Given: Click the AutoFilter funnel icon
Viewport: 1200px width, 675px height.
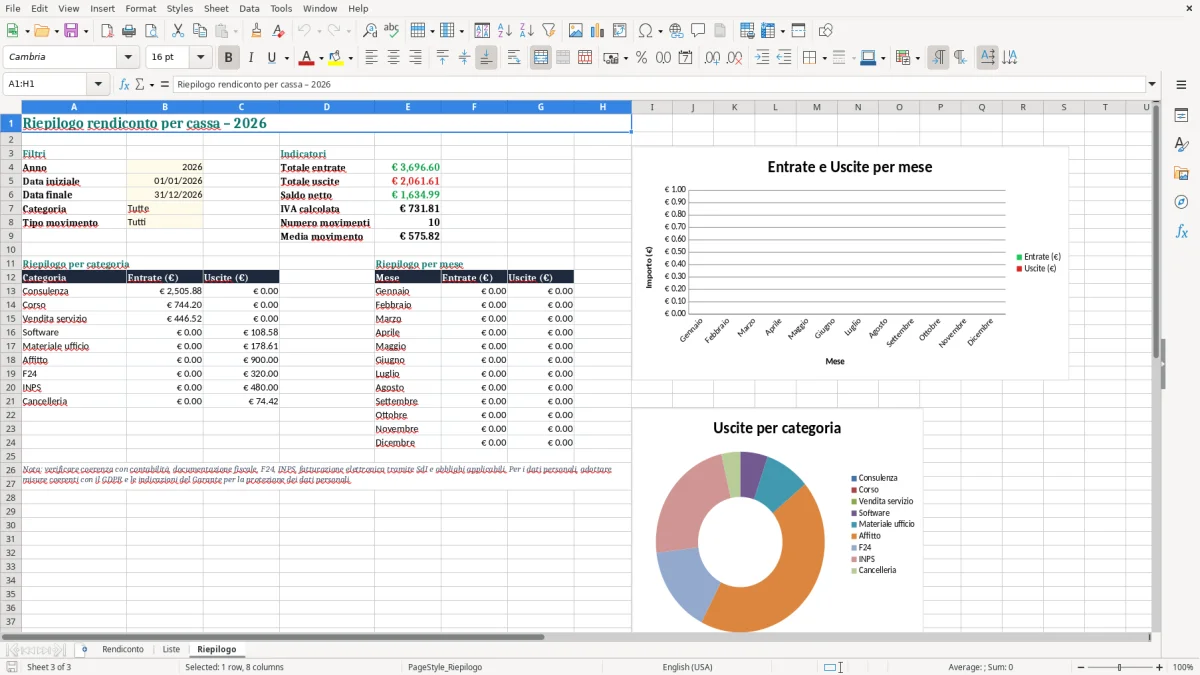Looking at the screenshot, I should tap(548, 31).
